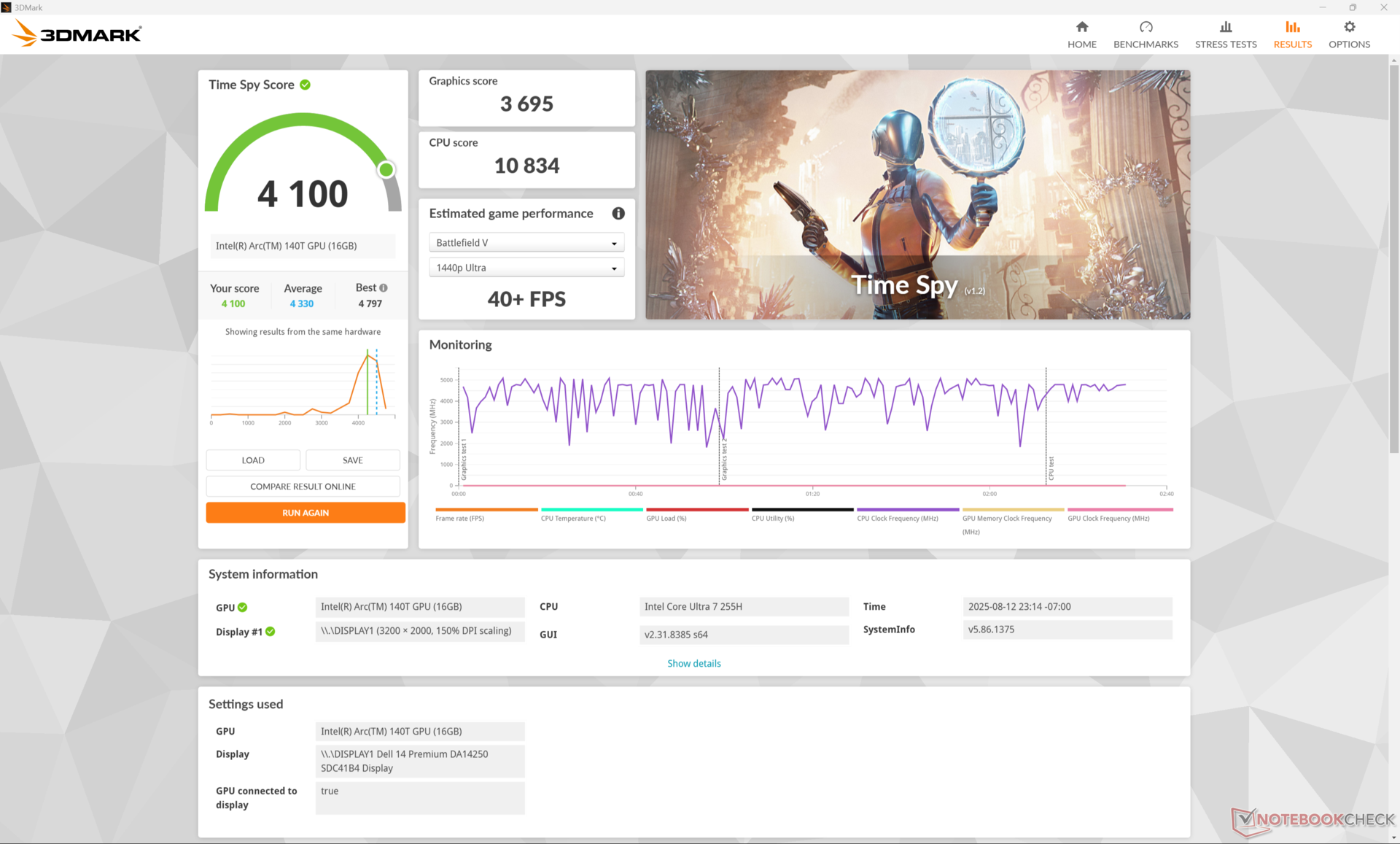The width and height of the screenshot is (1400, 844).
Task: Toggle the CPU Temperature legend swatch
Action: (591, 510)
